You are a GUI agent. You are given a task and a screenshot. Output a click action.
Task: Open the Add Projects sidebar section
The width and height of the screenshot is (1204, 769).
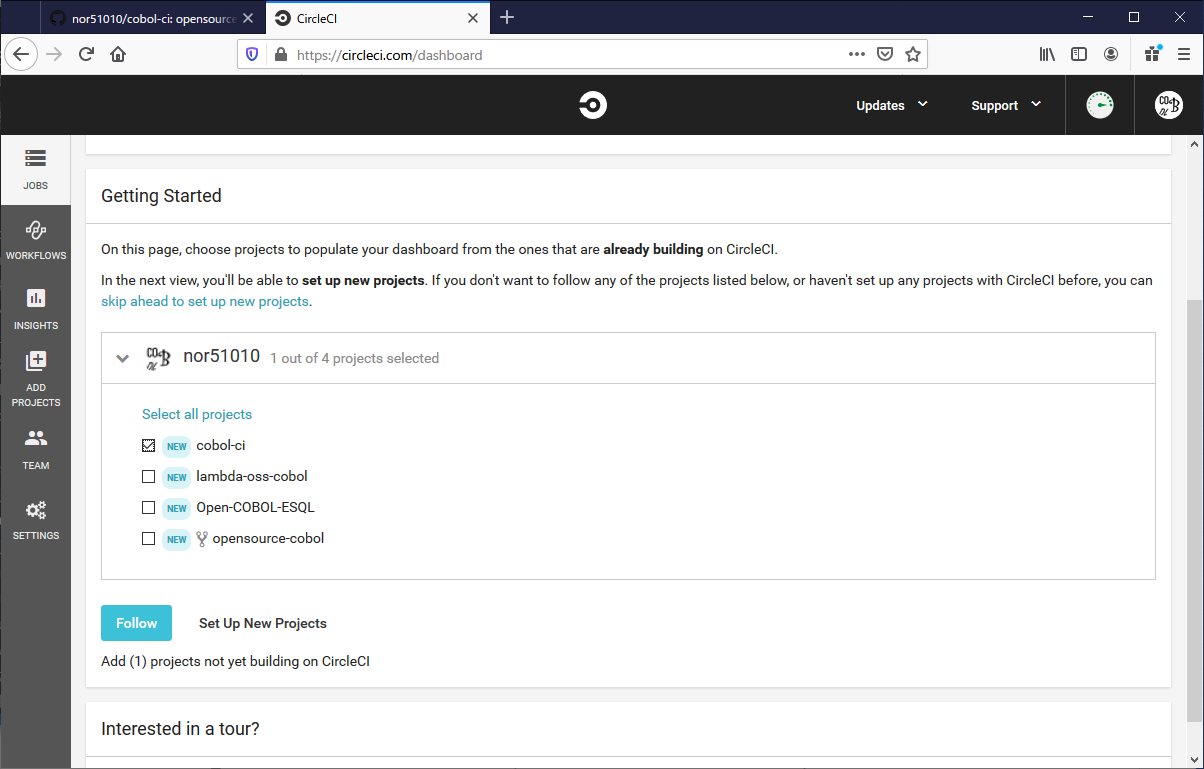coord(35,379)
